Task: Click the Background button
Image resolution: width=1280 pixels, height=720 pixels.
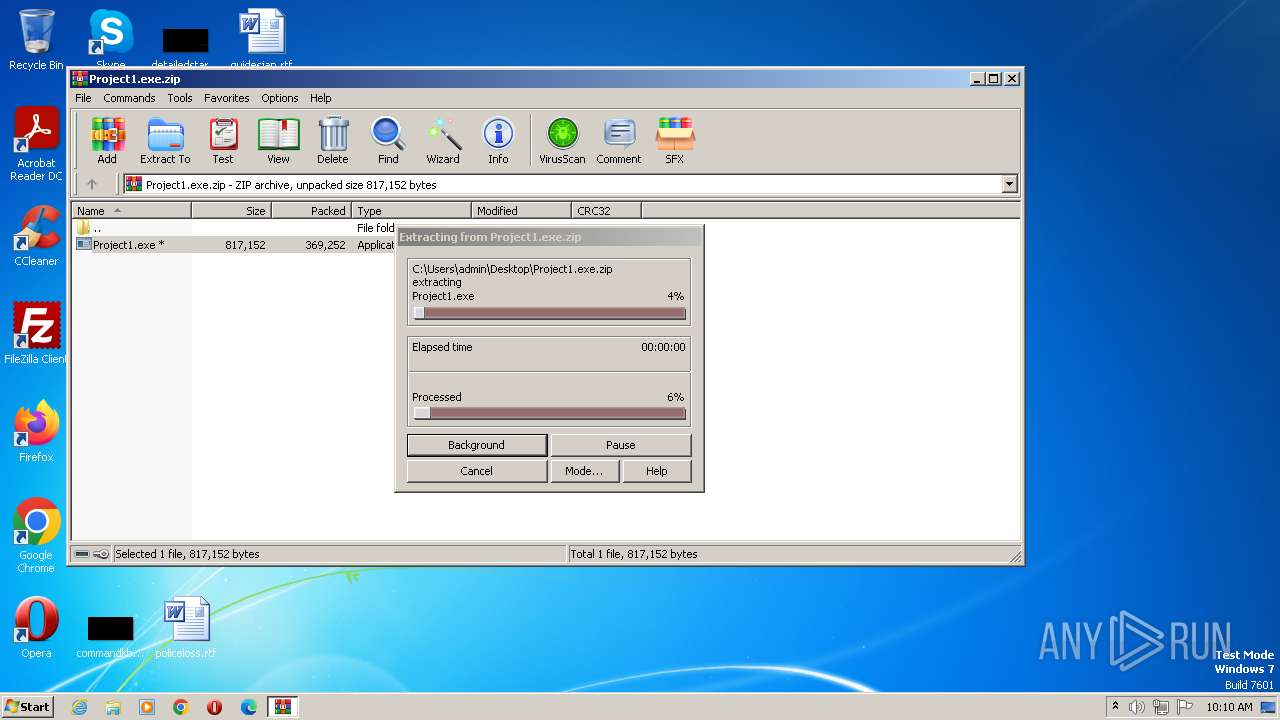Action: point(477,445)
